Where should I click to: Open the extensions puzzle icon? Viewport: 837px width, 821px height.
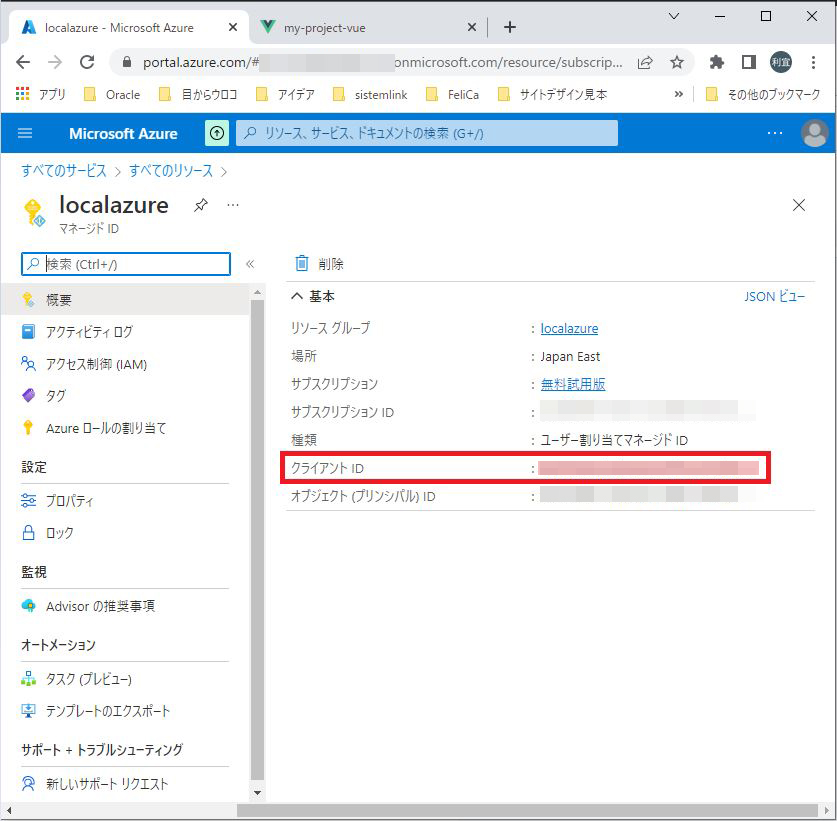click(716, 62)
